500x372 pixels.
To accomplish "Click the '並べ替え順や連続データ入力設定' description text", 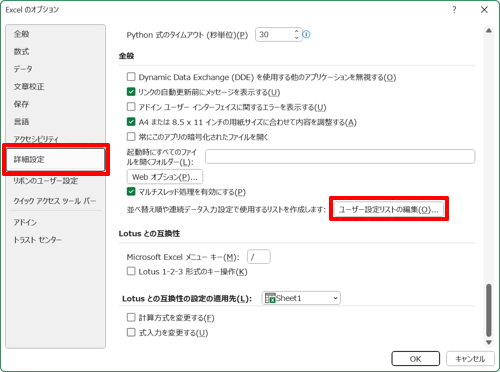I will [x=226, y=210].
